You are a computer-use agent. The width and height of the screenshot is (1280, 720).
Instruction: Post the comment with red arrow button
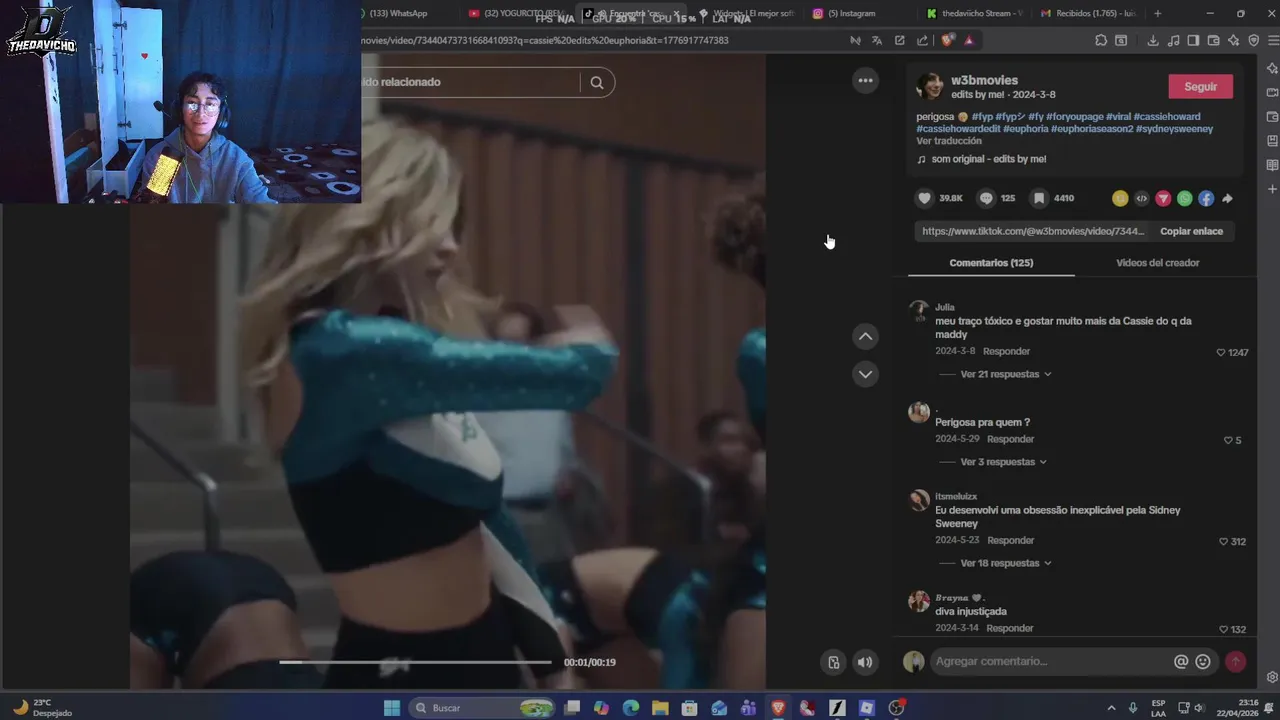point(1236,661)
